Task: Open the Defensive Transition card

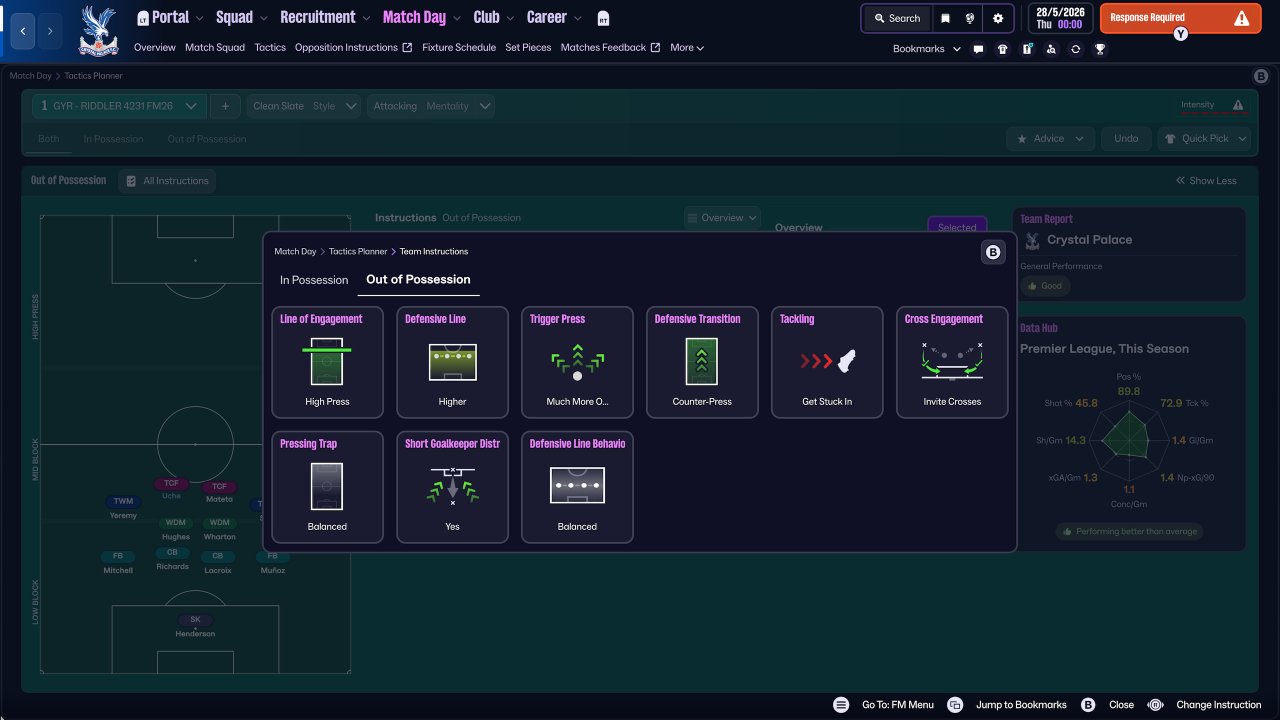Action: (x=702, y=362)
